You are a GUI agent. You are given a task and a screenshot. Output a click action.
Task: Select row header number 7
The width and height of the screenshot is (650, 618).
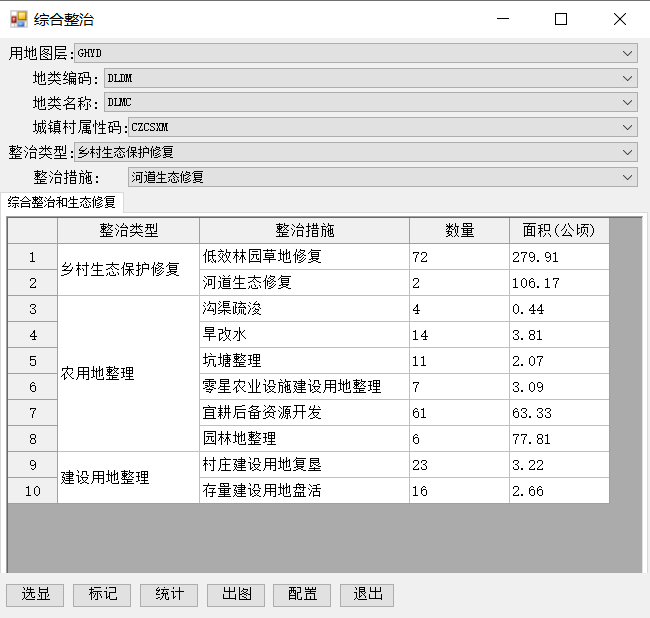coord(32,413)
